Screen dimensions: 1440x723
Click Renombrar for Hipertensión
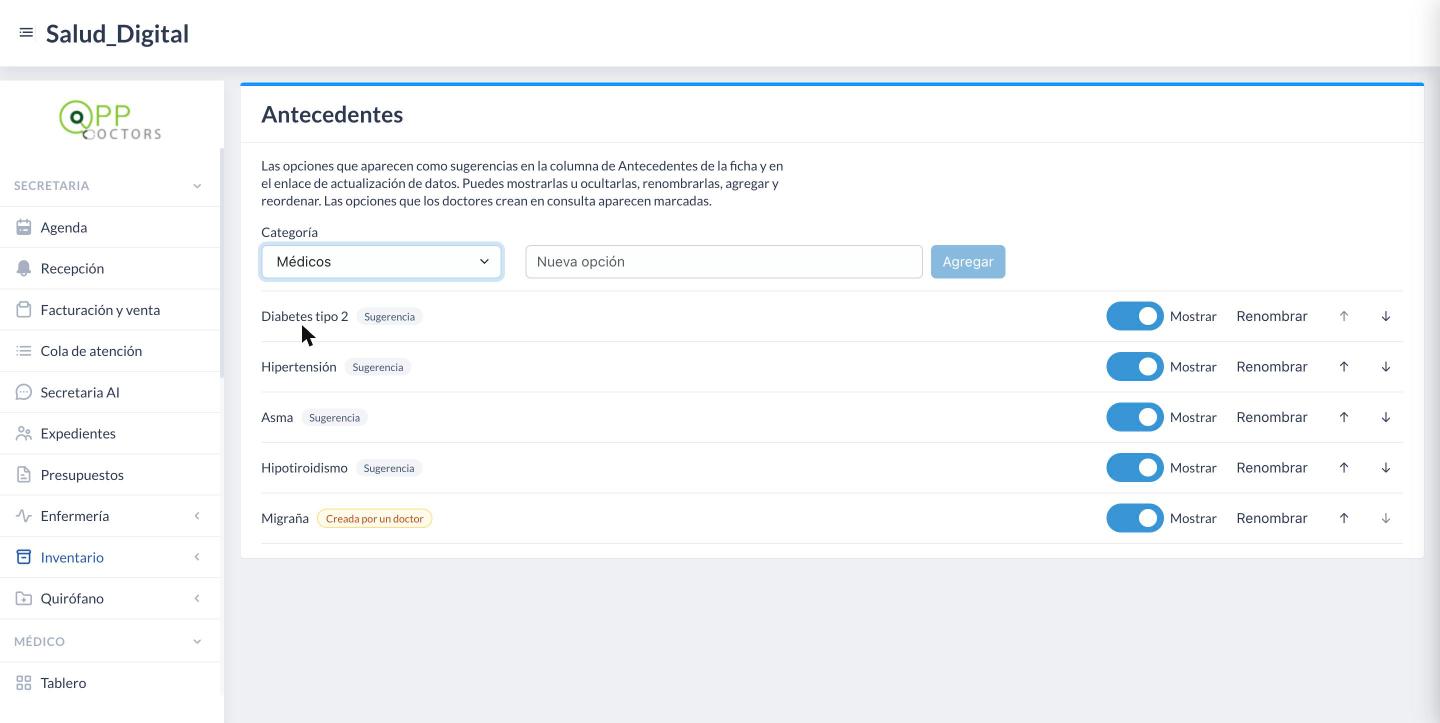tap(1272, 367)
